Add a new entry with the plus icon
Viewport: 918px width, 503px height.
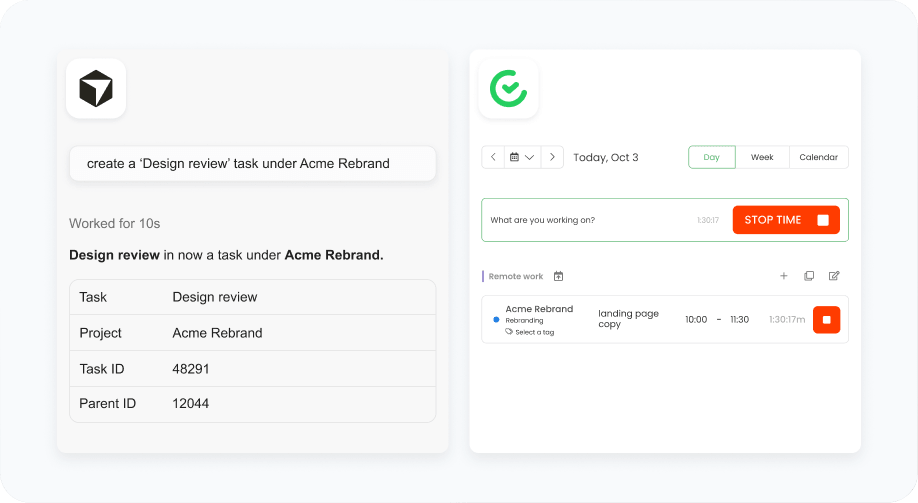[x=783, y=276]
